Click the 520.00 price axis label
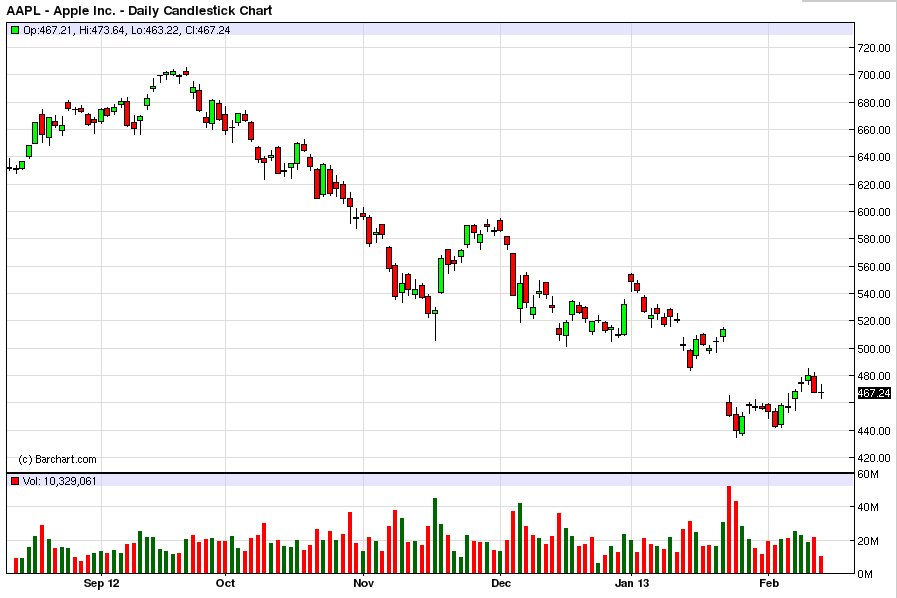897x598 pixels. pyautogui.click(x=874, y=321)
